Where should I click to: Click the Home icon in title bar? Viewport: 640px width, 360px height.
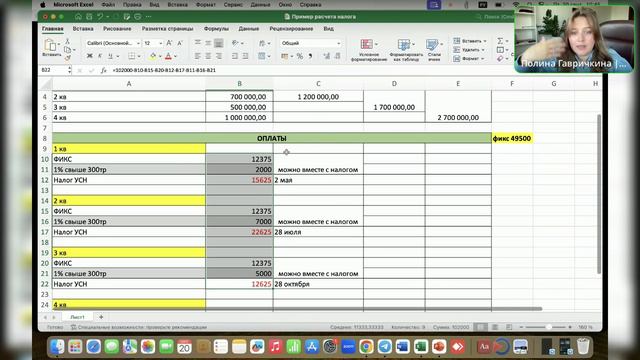click(78, 17)
